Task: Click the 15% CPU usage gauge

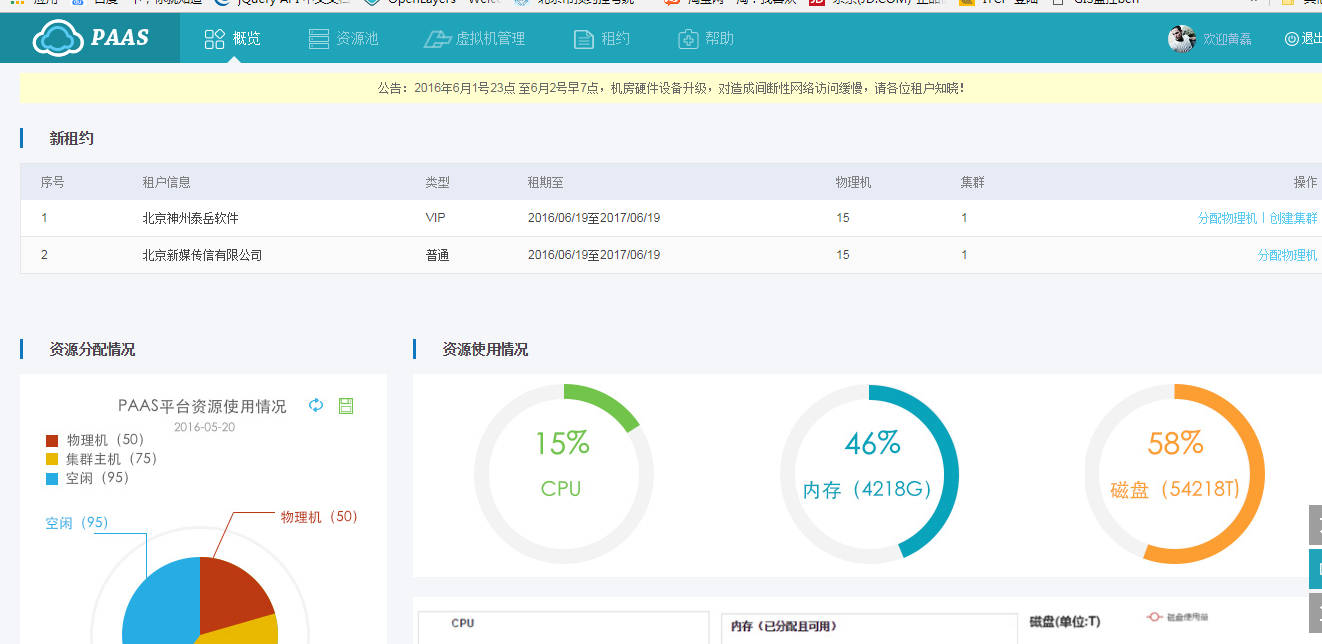Action: [563, 473]
